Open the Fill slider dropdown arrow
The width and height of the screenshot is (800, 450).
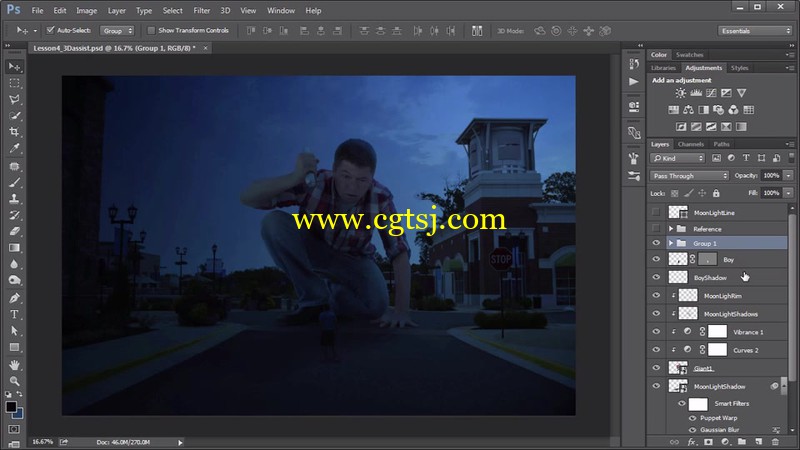(x=788, y=193)
